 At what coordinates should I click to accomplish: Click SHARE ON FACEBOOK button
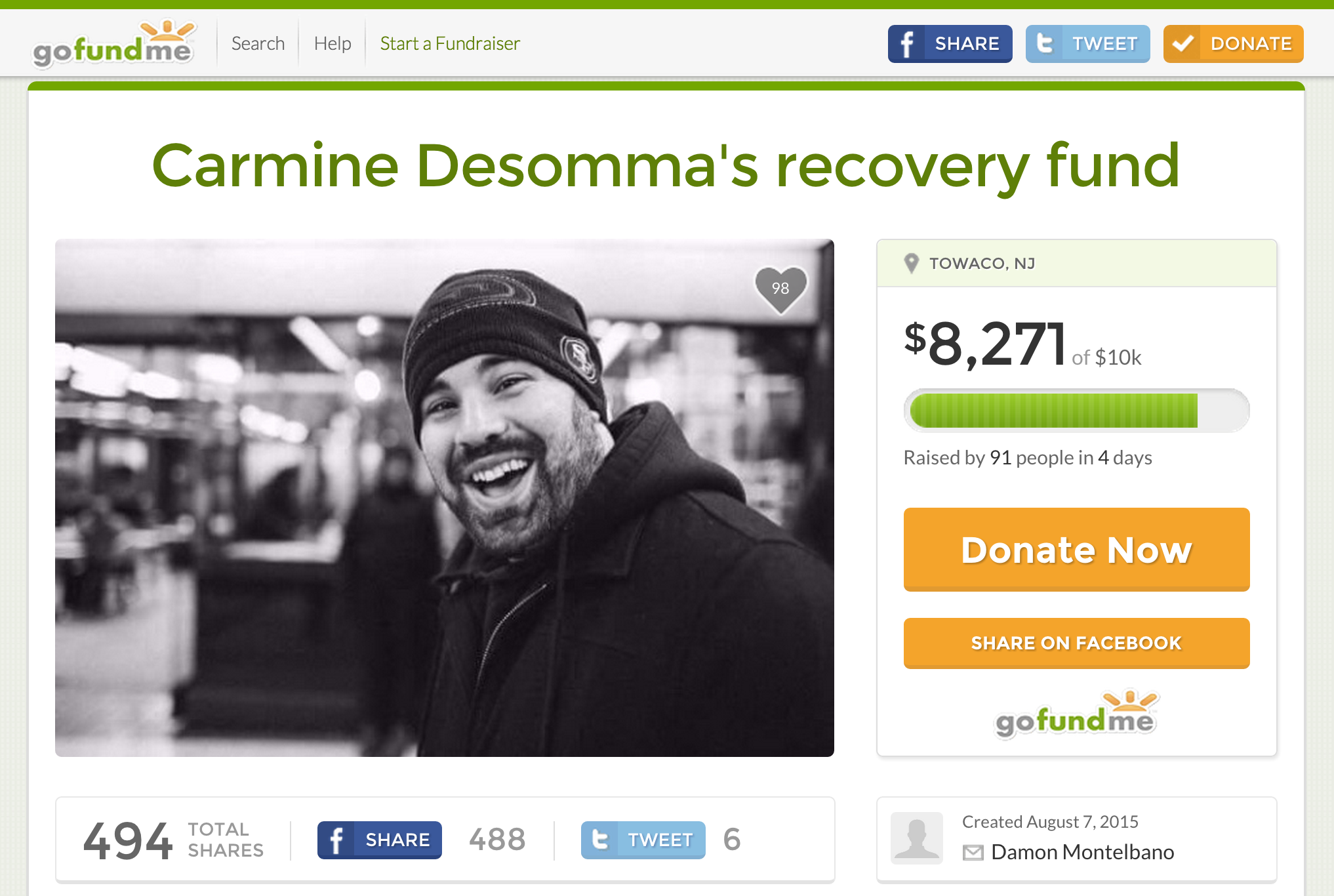[1076, 643]
